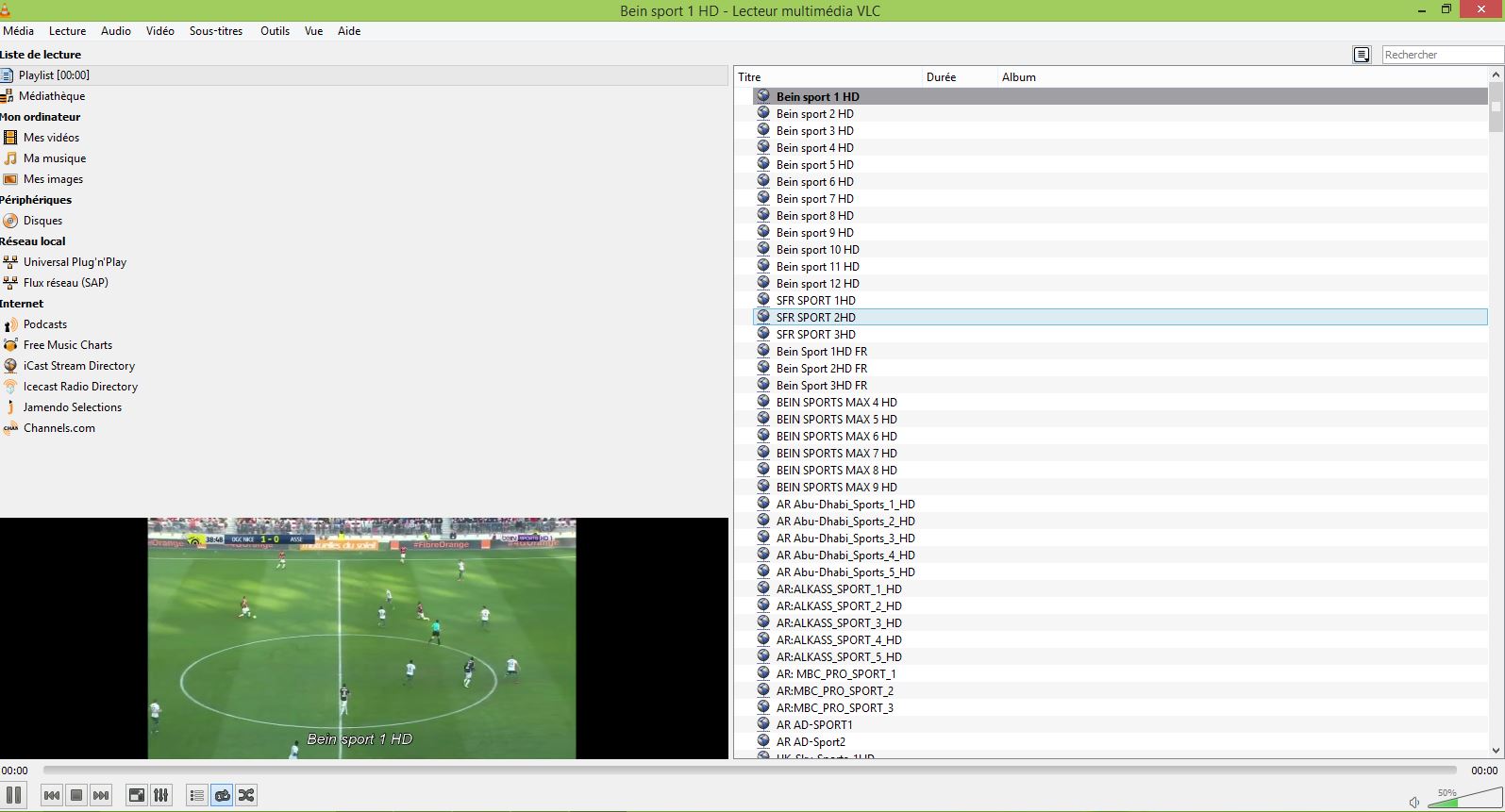Click globe icon of Bein sport 7 HD
This screenshot has height=812, width=1505.
(x=763, y=198)
